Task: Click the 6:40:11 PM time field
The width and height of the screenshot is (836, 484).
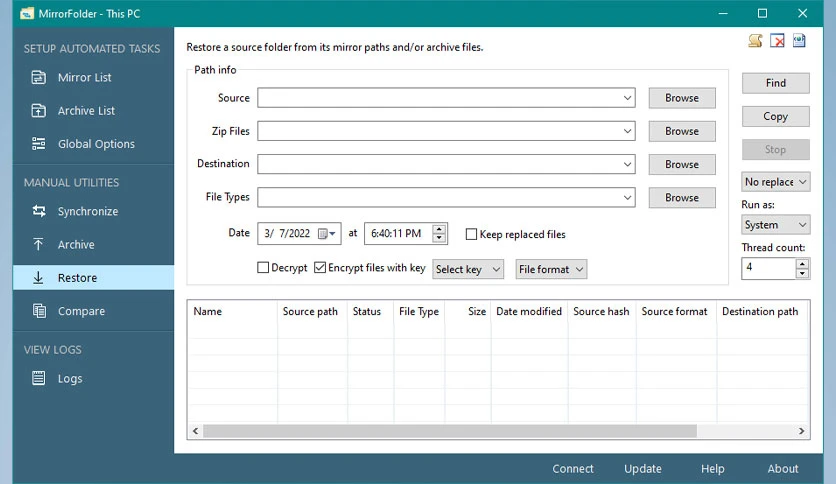Action: [x=398, y=233]
